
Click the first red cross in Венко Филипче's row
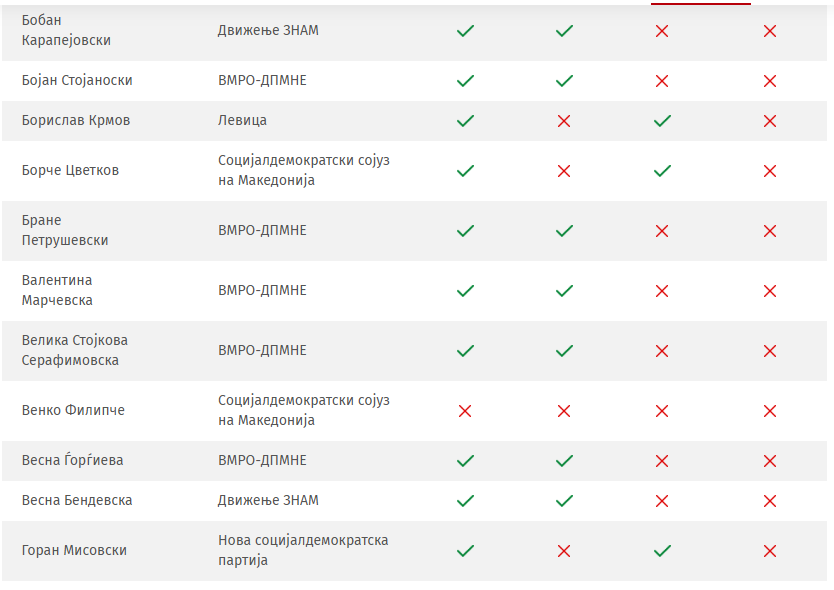(x=465, y=411)
